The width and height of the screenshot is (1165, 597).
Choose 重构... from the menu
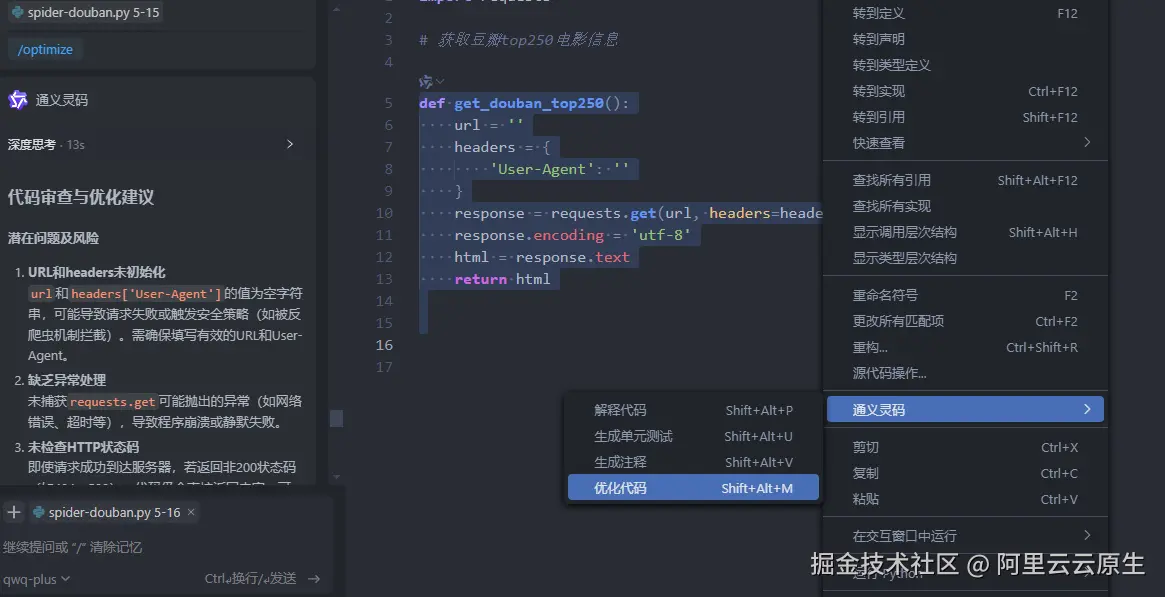coord(965,347)
